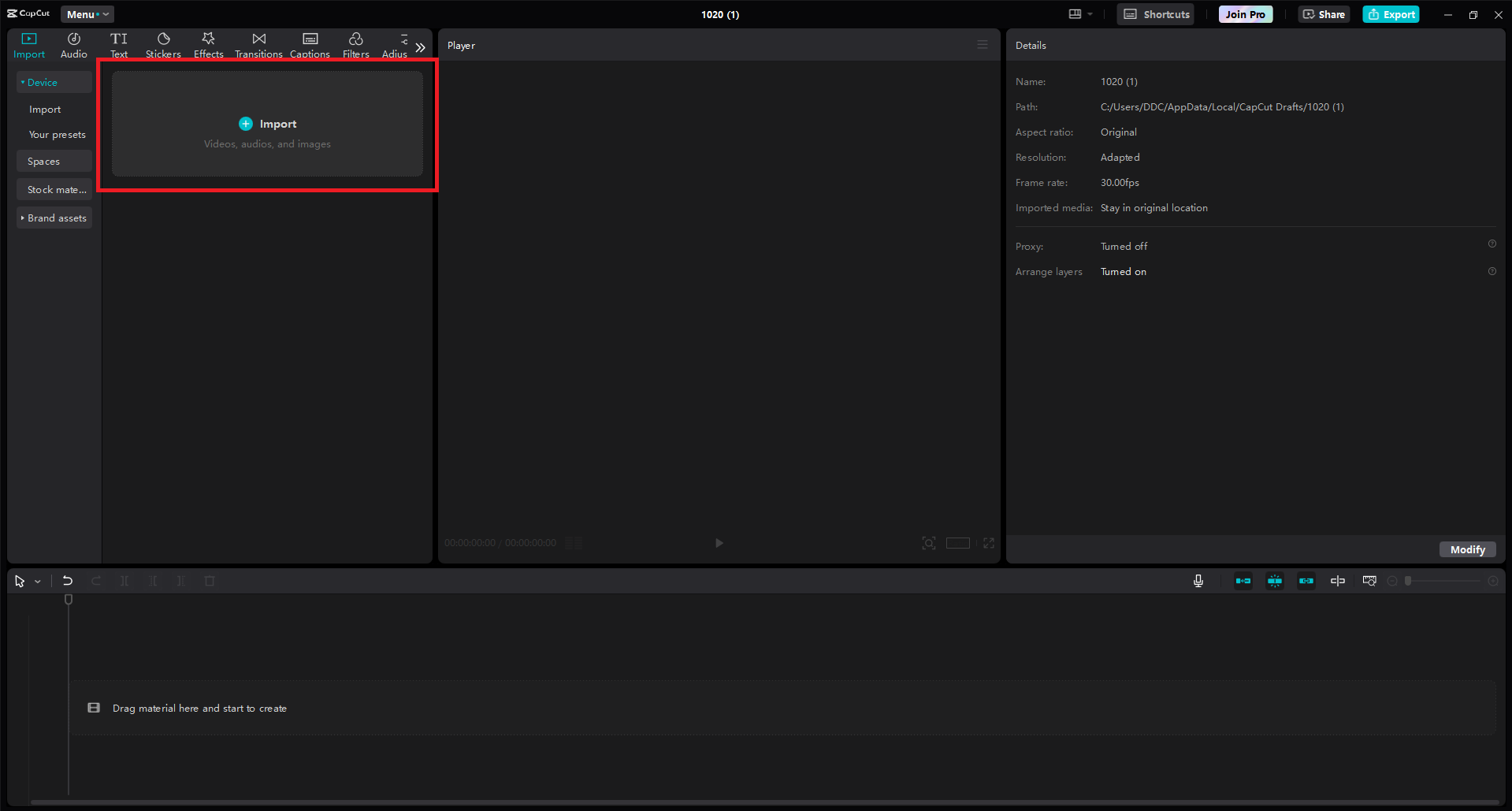Click the Import media drop area
This screenshot has height=811, width=1512.
click(x=267, y=125)
